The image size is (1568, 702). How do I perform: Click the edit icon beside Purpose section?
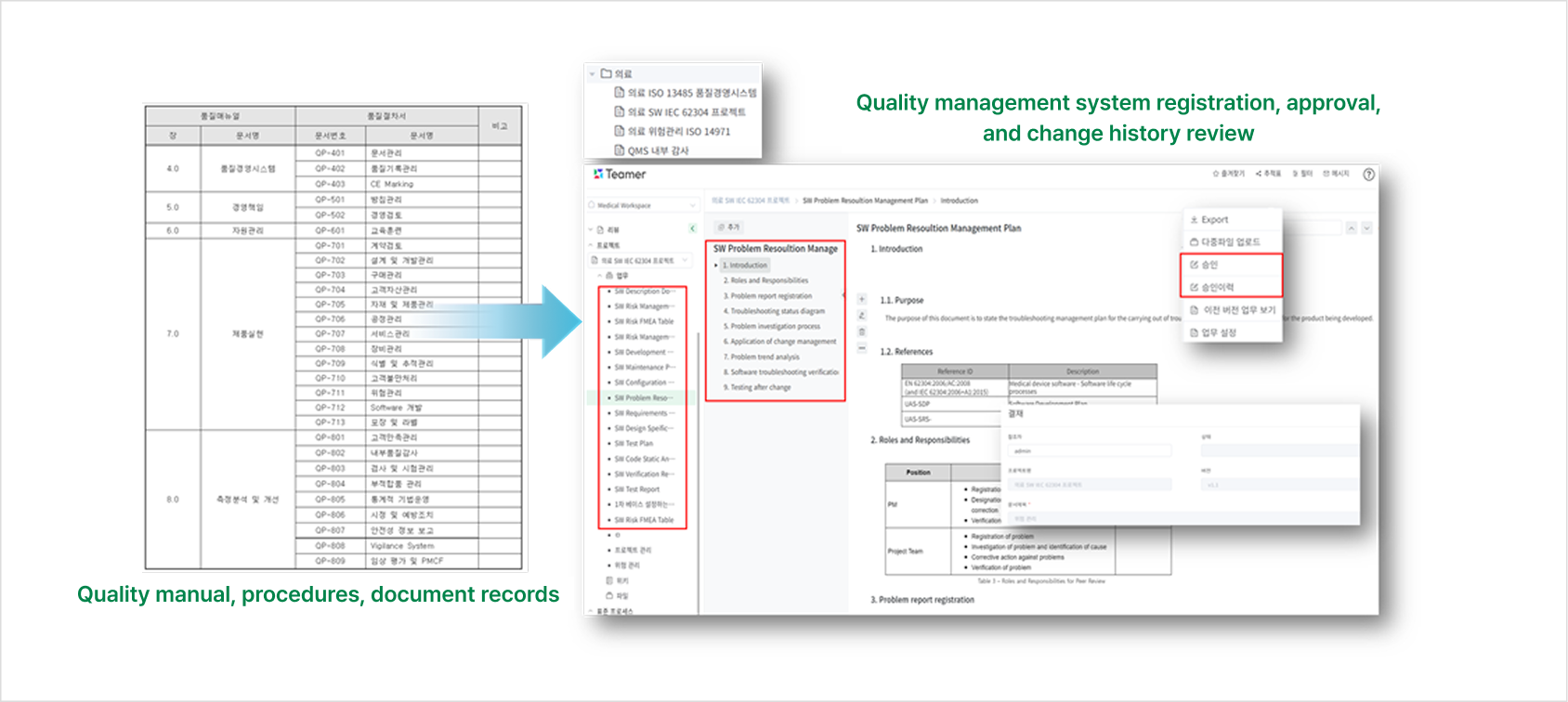tap(861, 316)
